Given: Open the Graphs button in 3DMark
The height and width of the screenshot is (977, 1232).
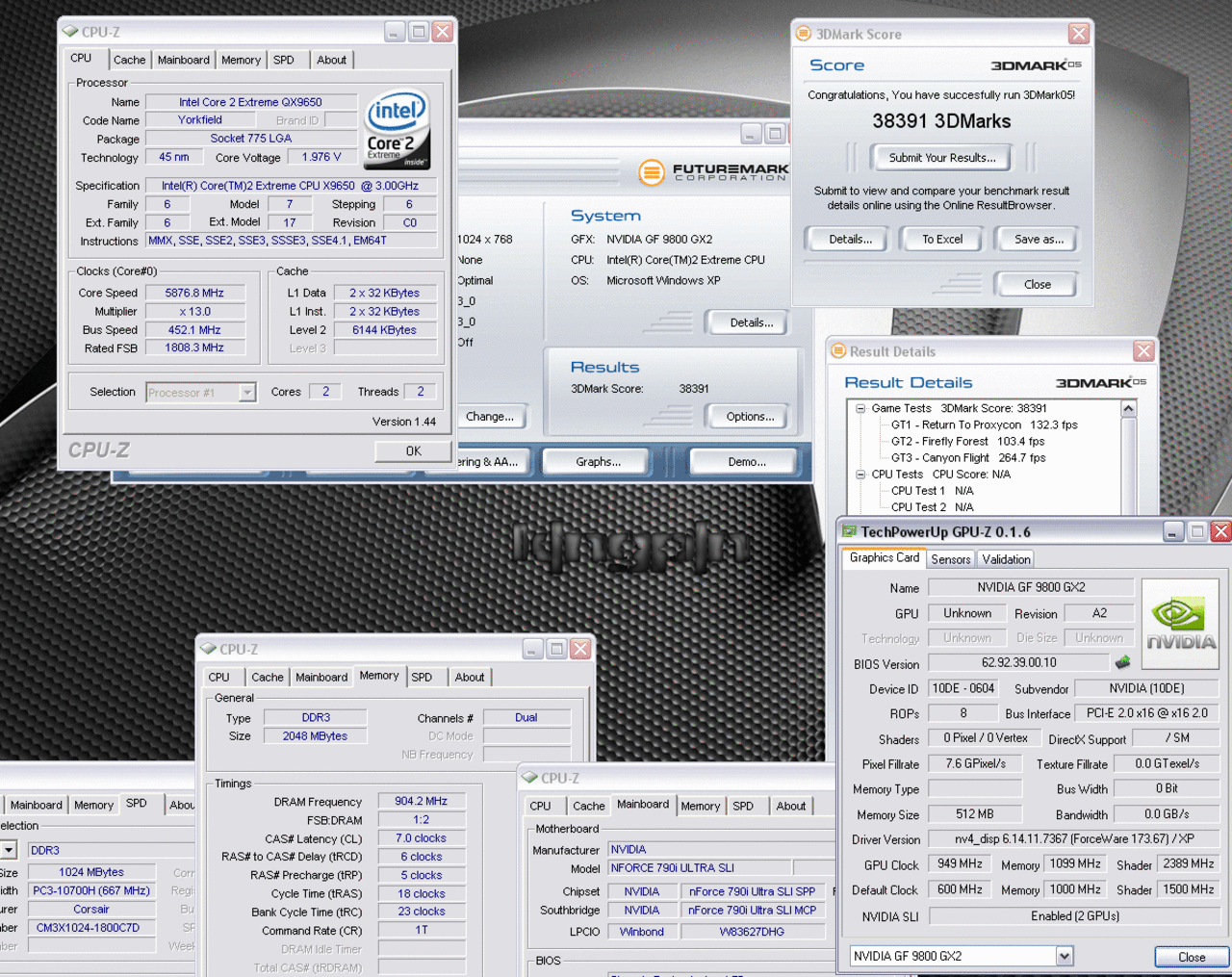Looking at the screenshot, I should 599,462.
